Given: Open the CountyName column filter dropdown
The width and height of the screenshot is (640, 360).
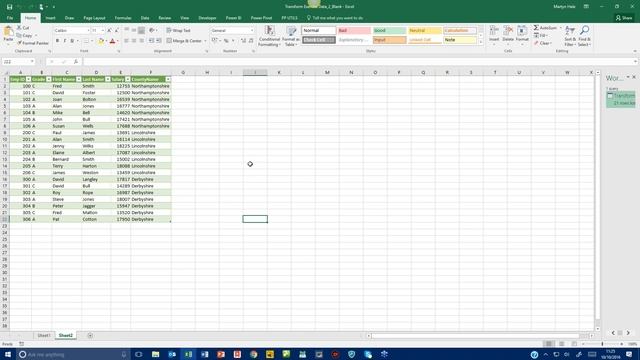Looking at the screenshot, I should [168, 79].
